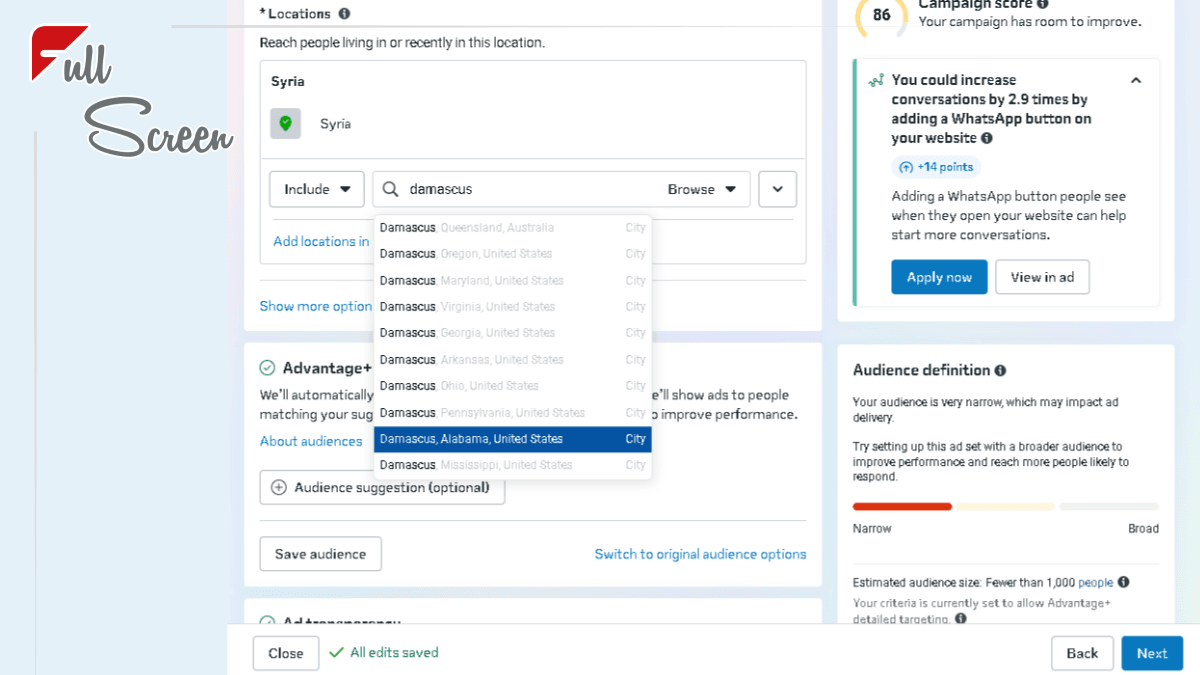The image size is (1200, 675).
Task: Click the search magnifier icon in location field
Action: point(391,189)
